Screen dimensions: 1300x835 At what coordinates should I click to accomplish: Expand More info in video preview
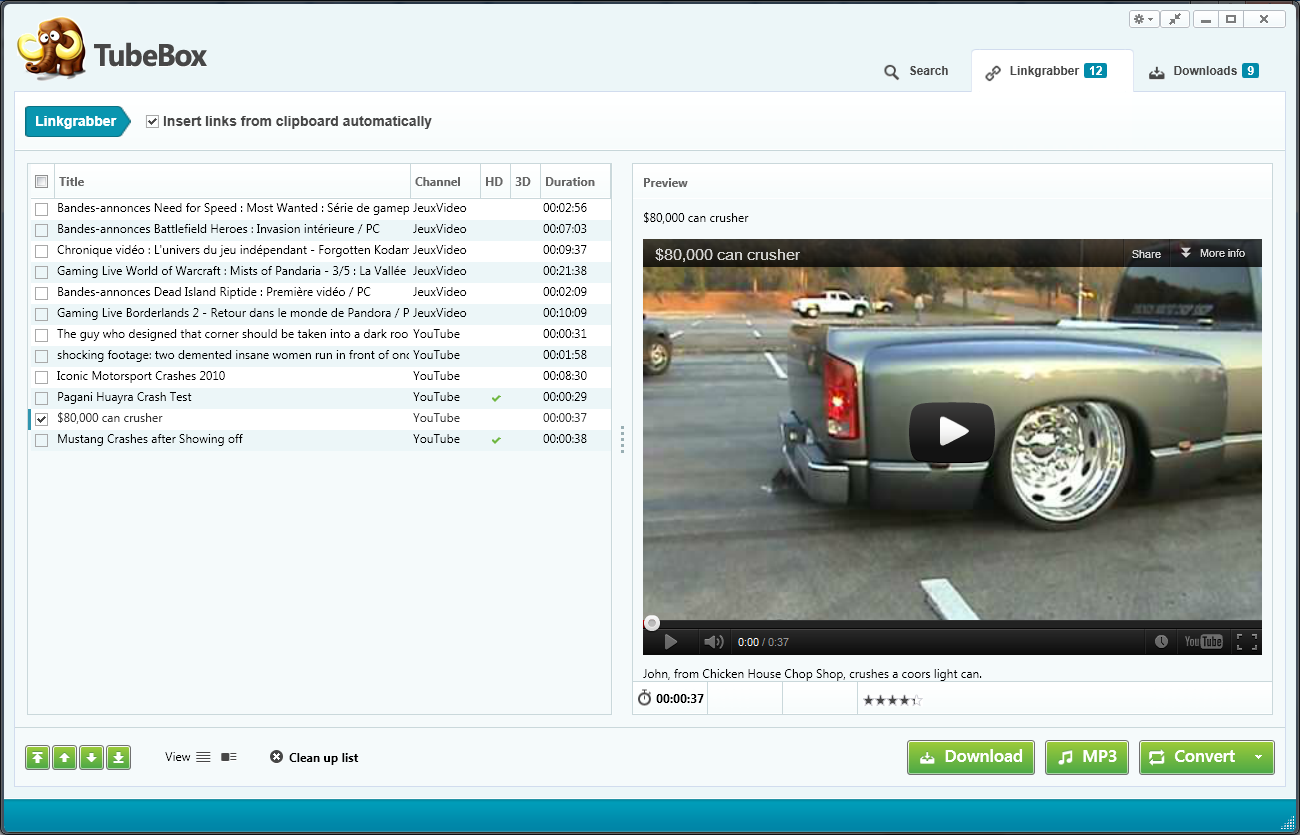tap(1212, 253)
